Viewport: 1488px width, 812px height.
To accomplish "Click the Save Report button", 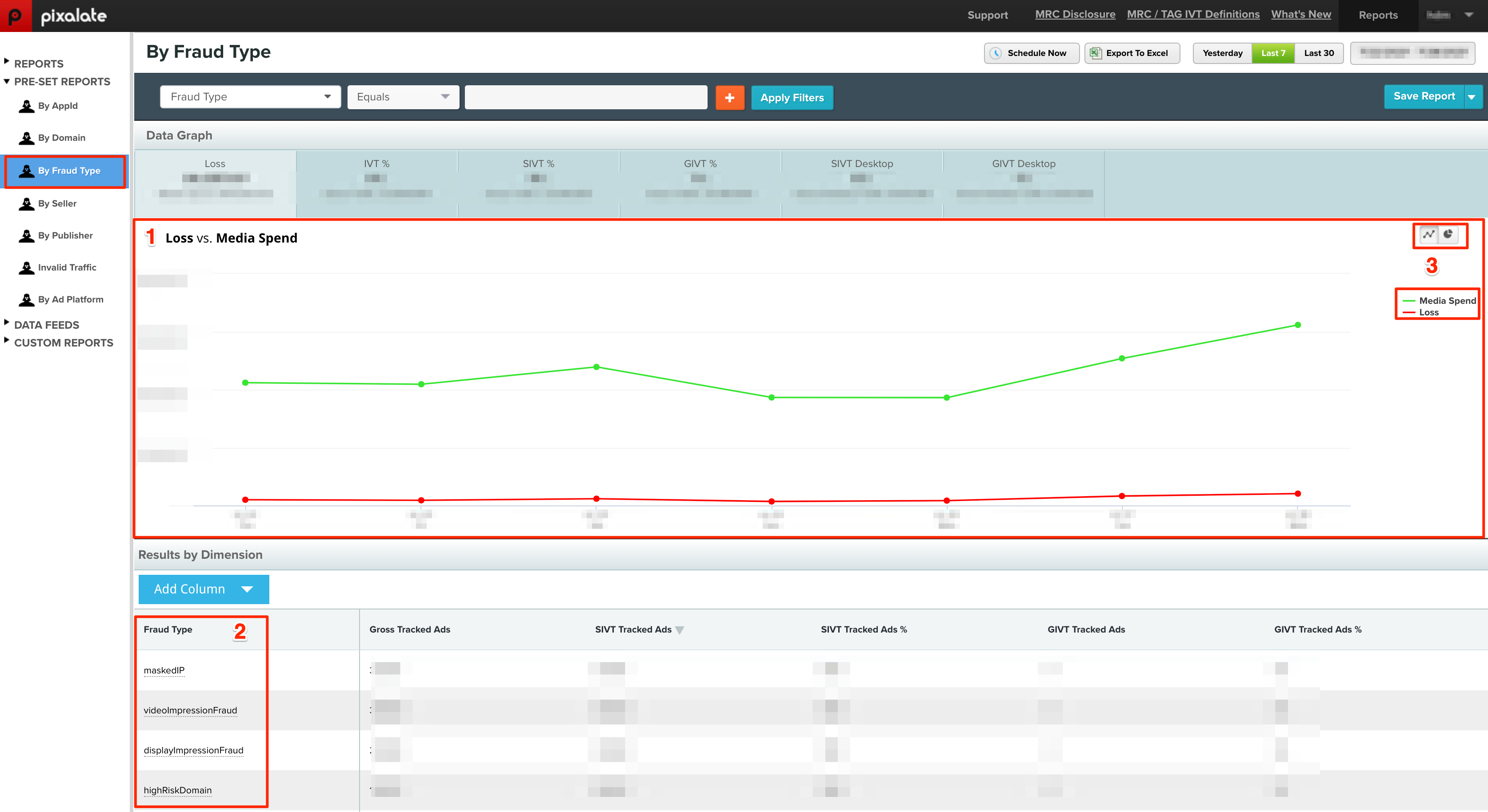I will [1424, 96].
